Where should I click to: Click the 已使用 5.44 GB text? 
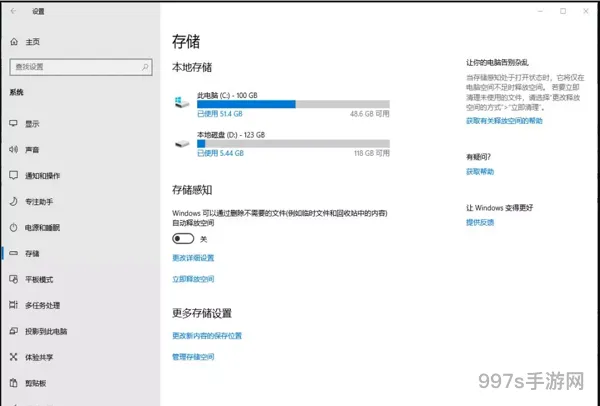(220, 153)
